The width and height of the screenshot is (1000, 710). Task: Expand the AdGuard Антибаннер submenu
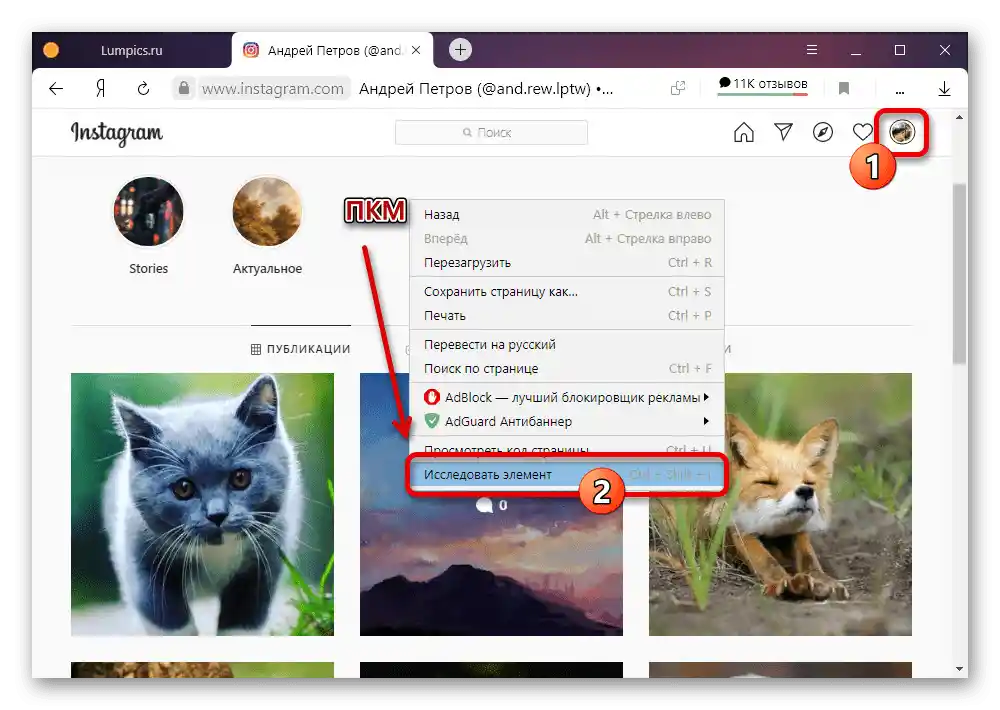[567, 422]
